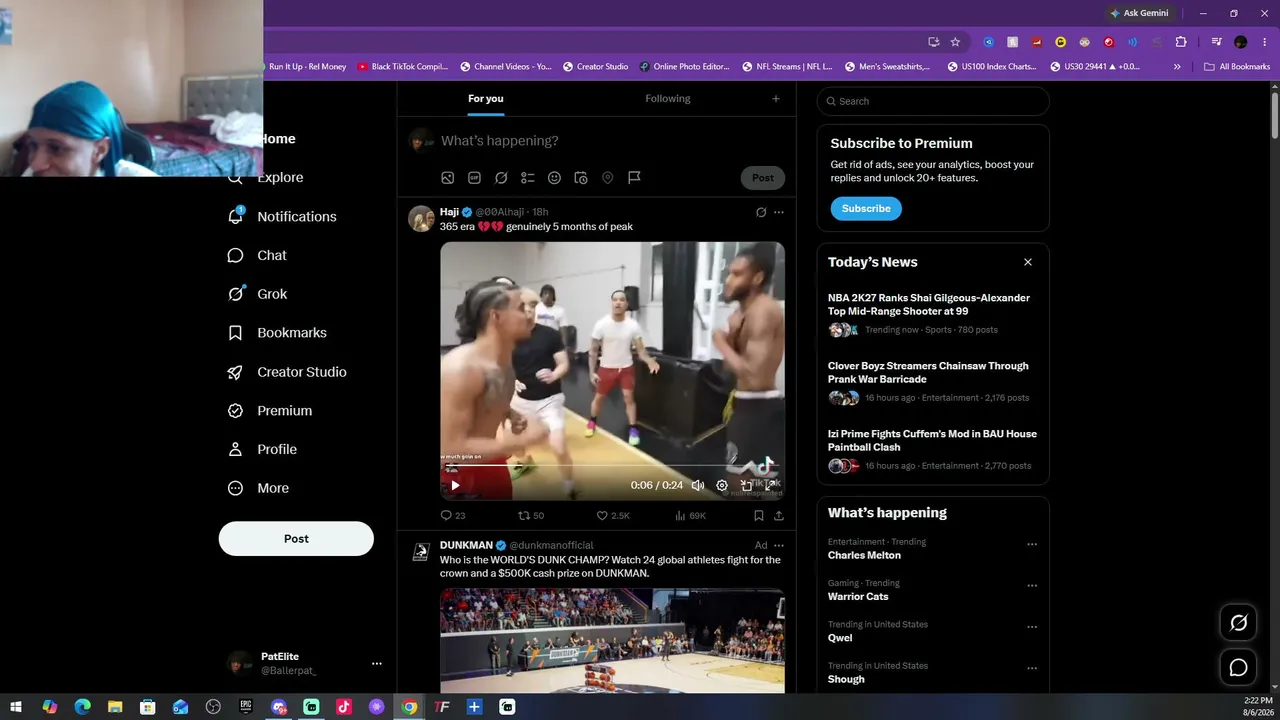Add a new timeline tab with plus
Image resolution: width=1280 pixels, height=720 pixels.
(775, 99)
